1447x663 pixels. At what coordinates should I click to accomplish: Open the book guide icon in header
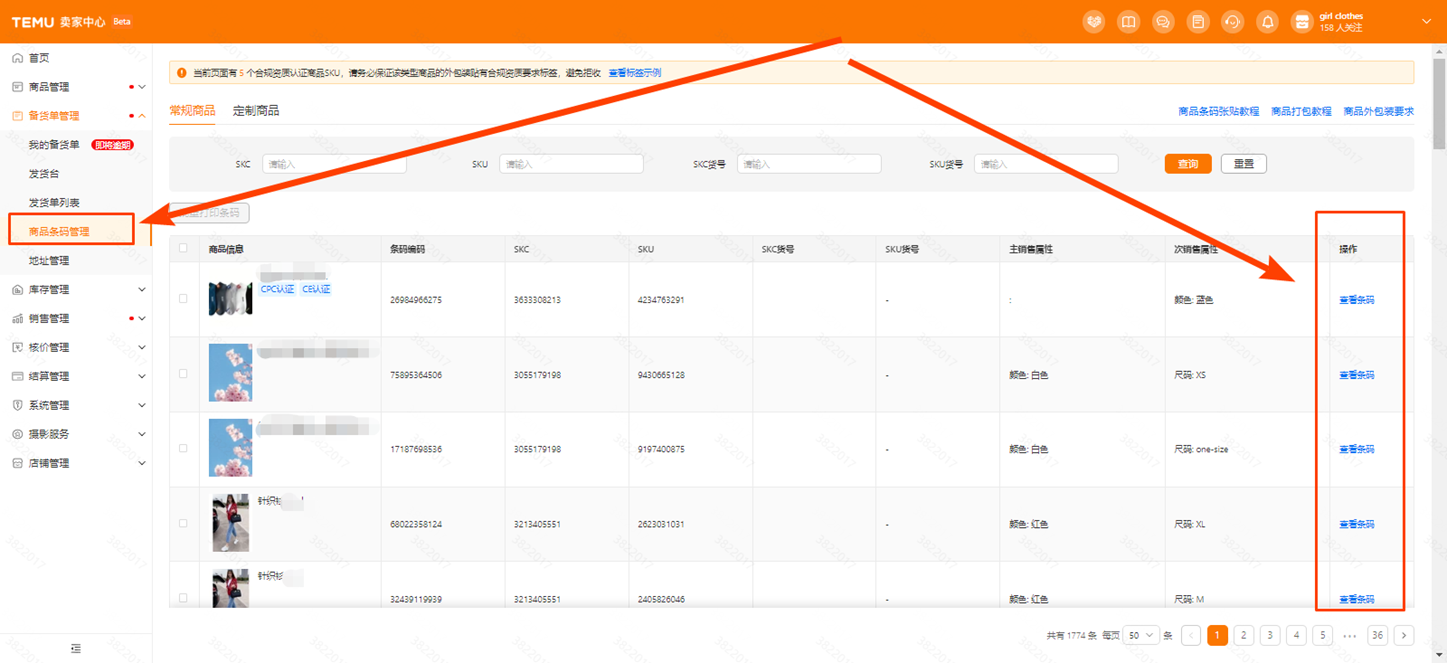pyautogui.click(x=1128, y=22)
